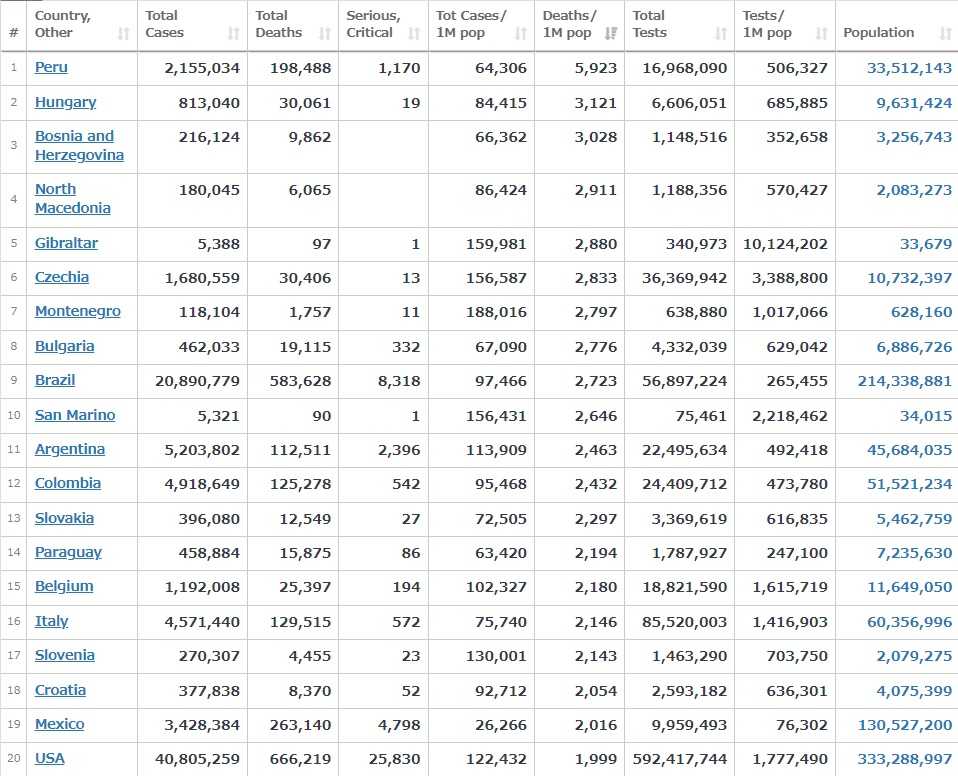Select the Gibraltar country link
958x776 pixels.
pos(66,243)
